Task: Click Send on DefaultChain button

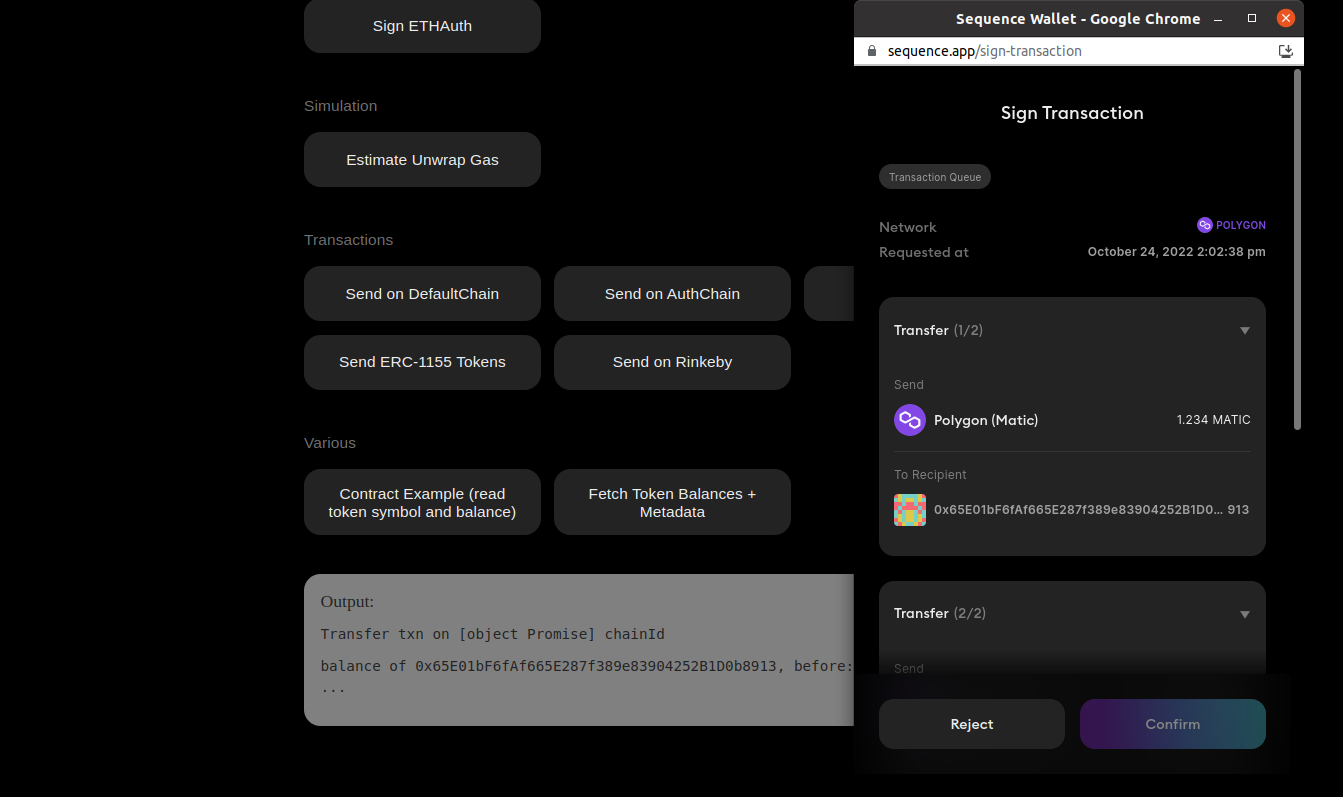Action: (x=422, y=294)
